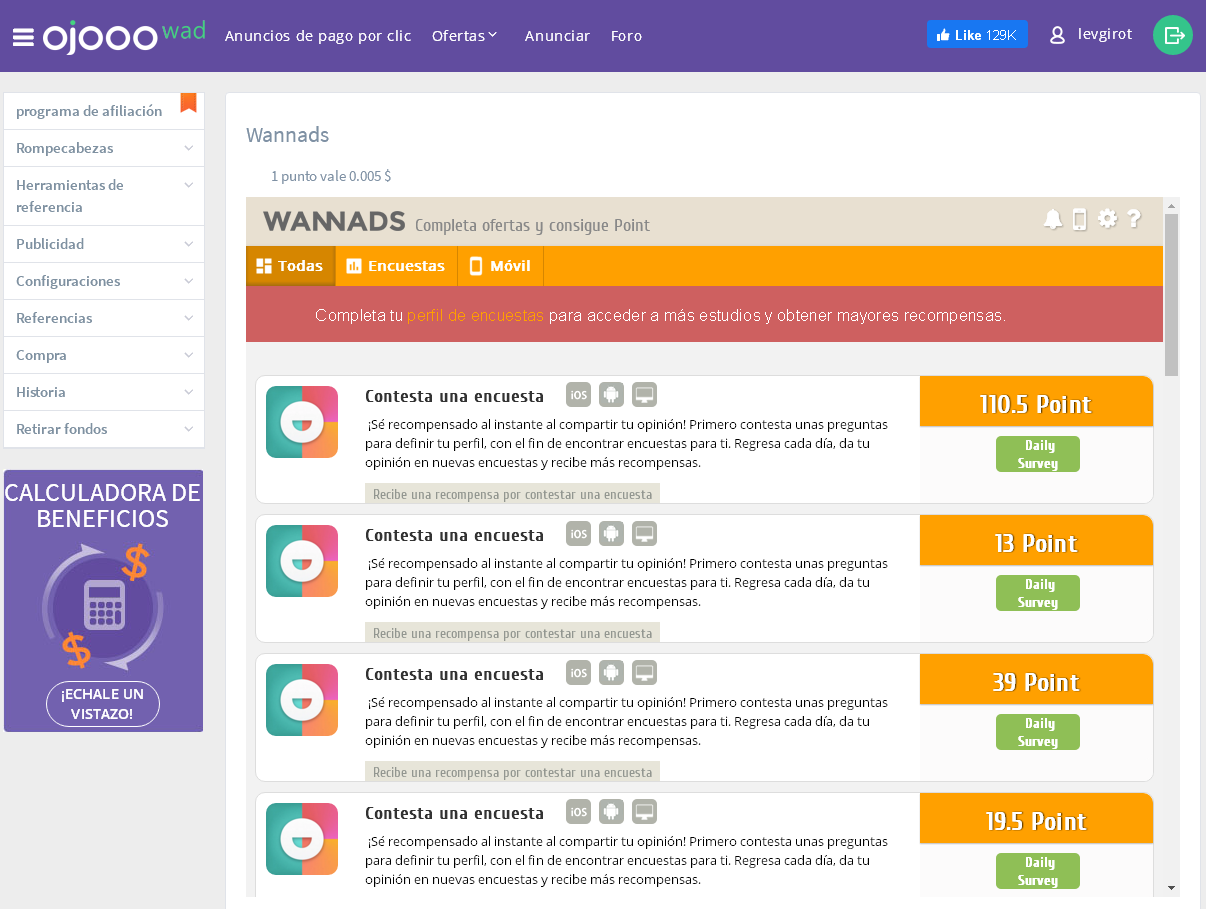Click the survey app thumbnail of the 39 Point offer
Image resolution: width=1206 pixels, height=909 pixels.
coord(302,700)
